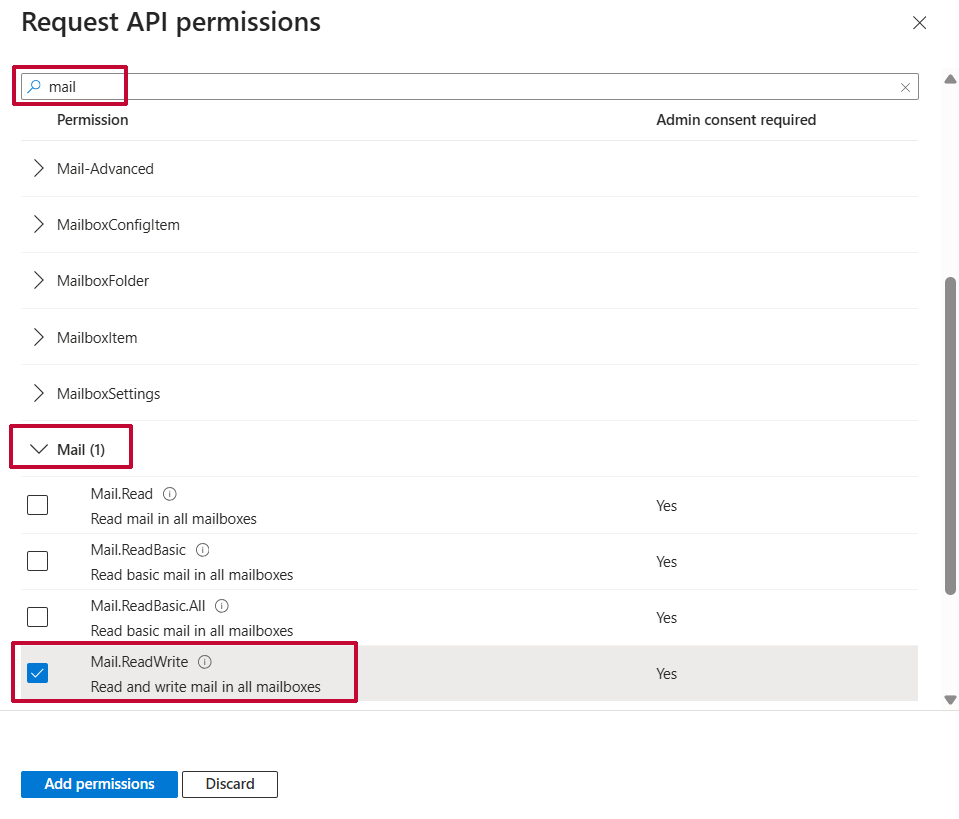Tick the Mail.ReadBasic.All checkbox
Image resolution: width=959 pixels, height=819 pixels.
37,617
